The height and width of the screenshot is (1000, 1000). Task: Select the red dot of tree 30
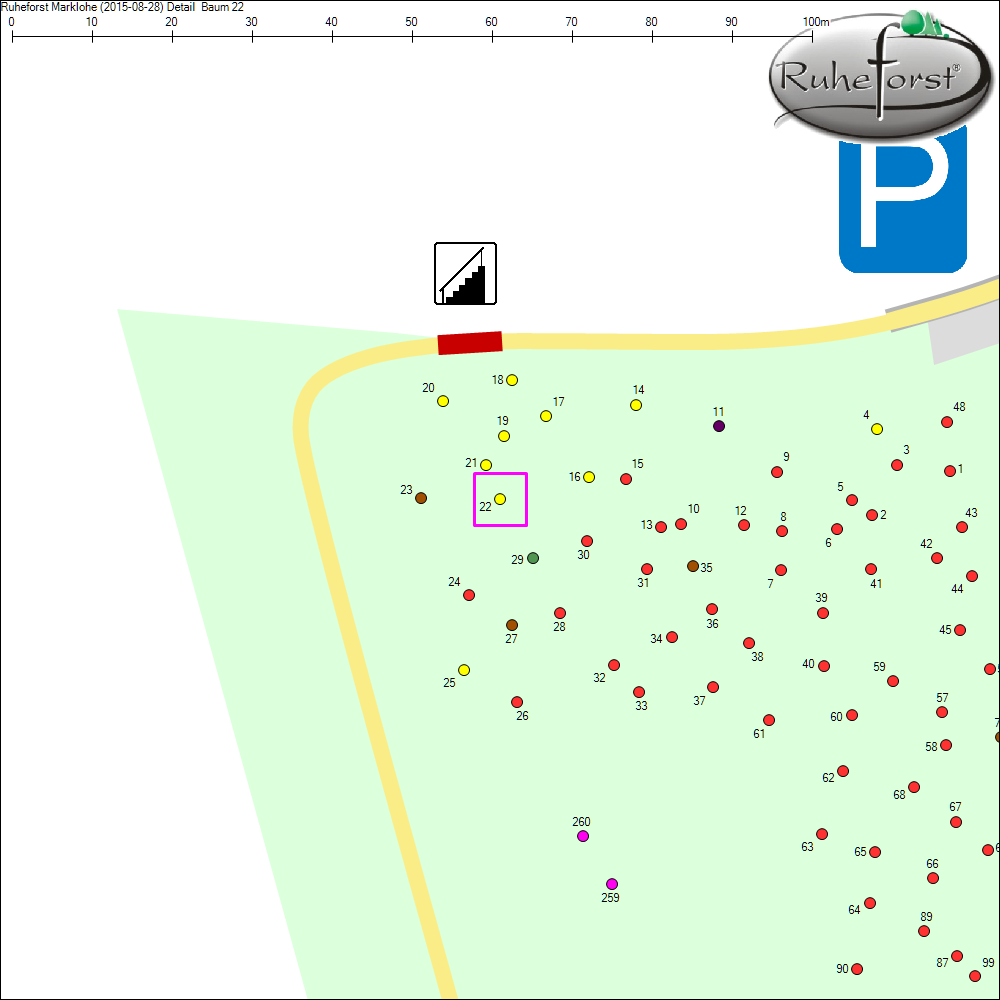[587, 541]
